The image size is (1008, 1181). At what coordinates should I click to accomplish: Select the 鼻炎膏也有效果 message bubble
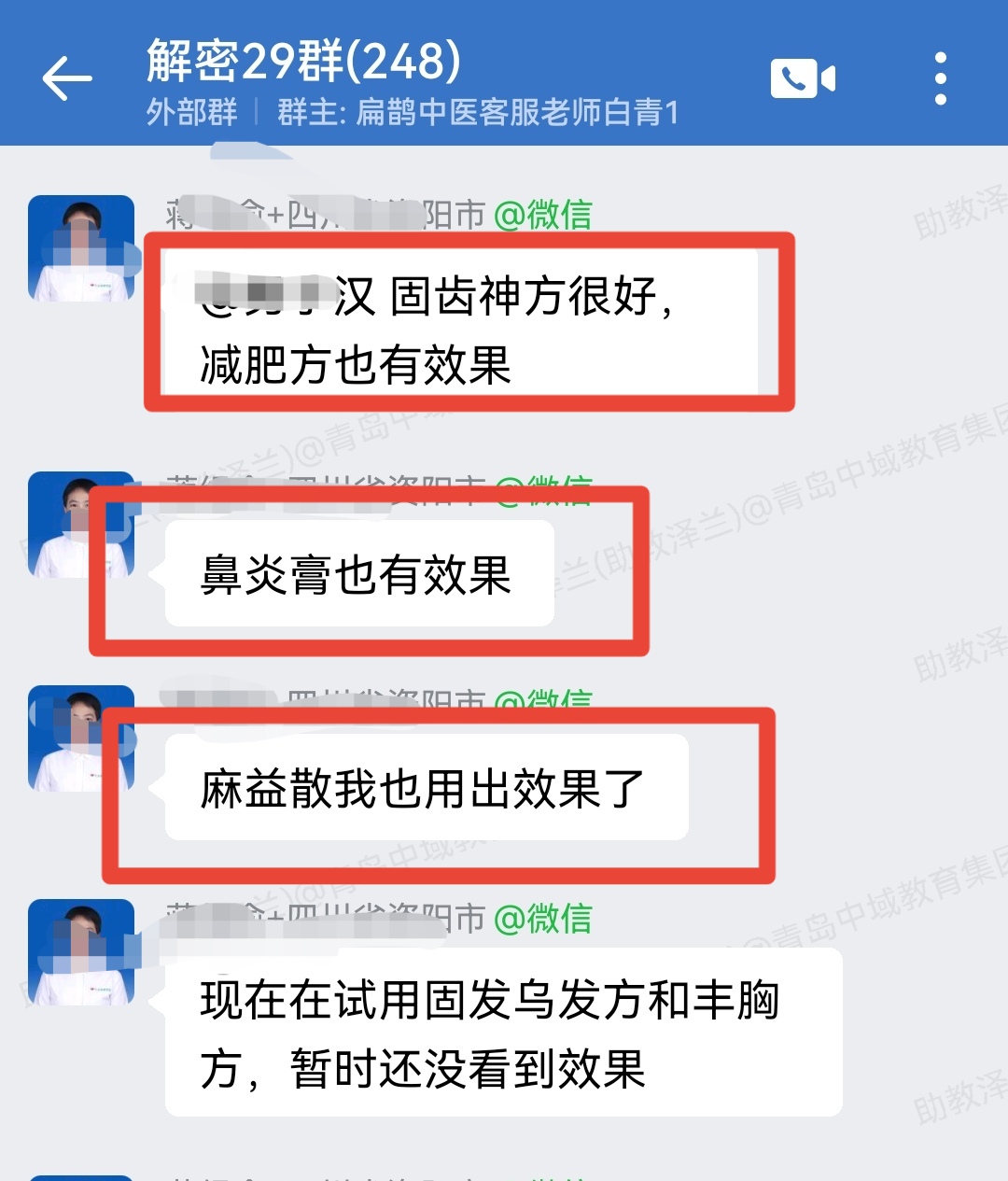pyautogui.click(x=359, y=573)
